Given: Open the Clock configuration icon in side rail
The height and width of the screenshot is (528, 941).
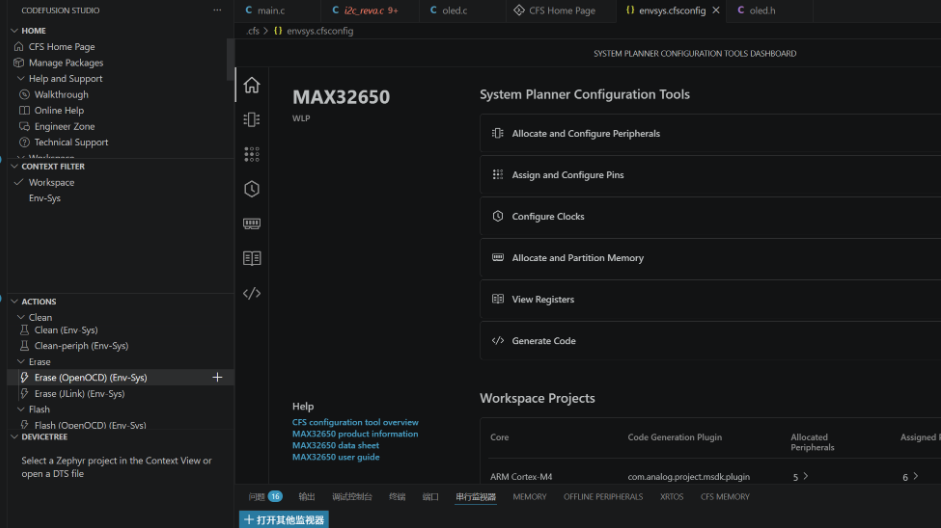Looking at the screenshot, I should coord(251,189).
